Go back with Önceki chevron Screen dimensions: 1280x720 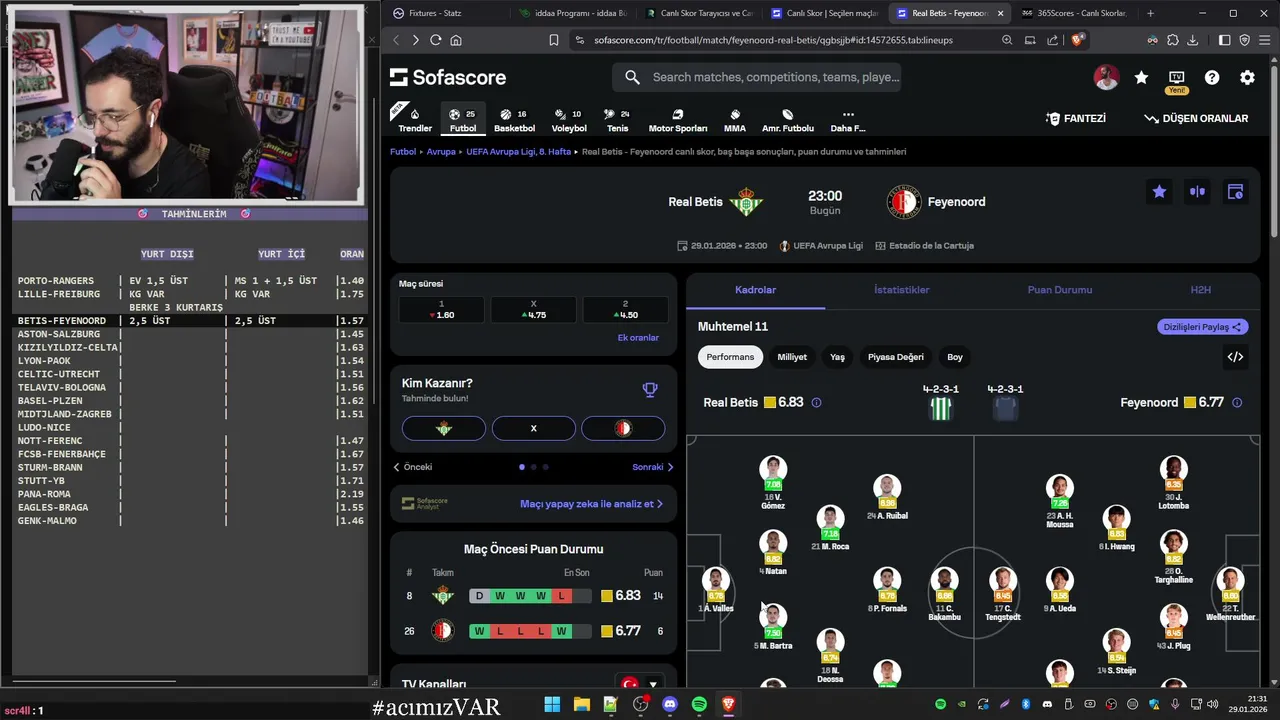pyautogui.click(x=412, y=467)
